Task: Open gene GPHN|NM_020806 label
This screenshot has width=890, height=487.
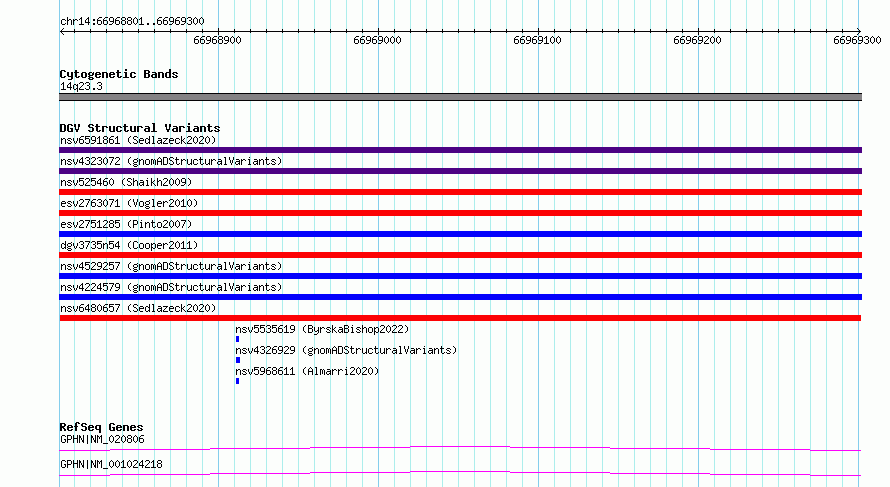Action: click(102, 439)
